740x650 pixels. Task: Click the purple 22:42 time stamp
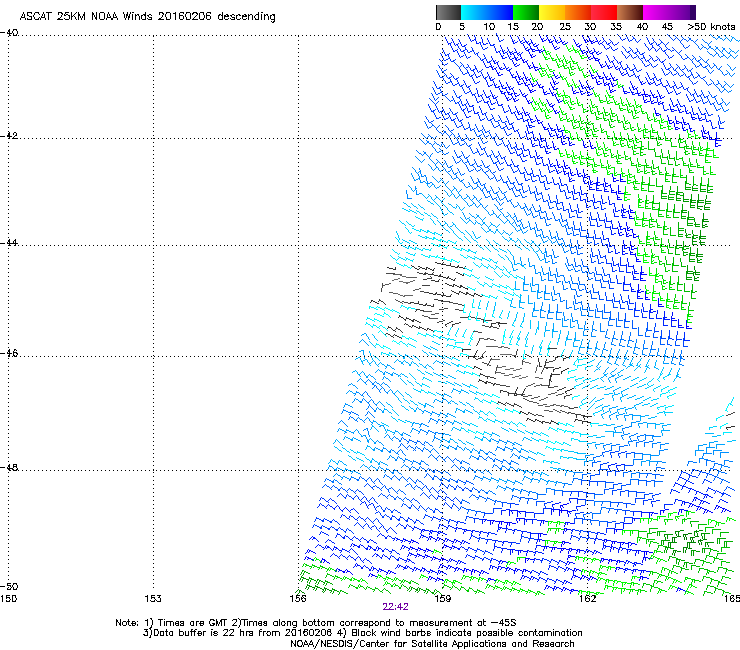point(395,607)
